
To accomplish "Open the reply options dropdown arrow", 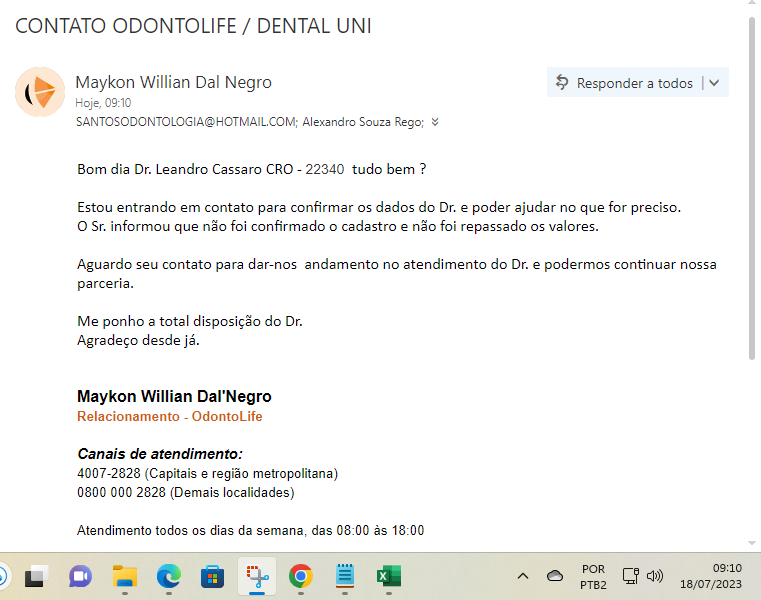I will tap(714, 83).
